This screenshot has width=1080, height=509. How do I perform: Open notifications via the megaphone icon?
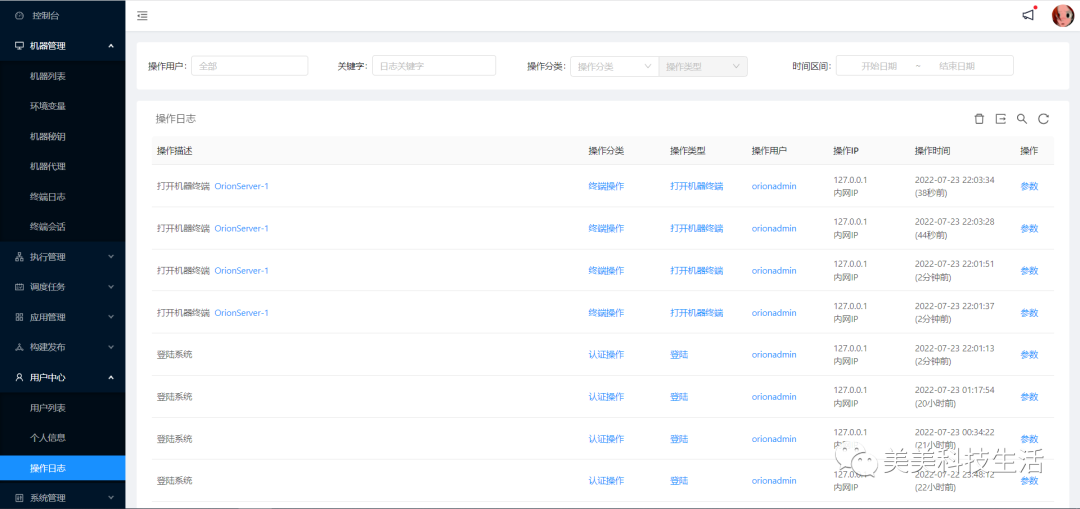(1028, 15)
